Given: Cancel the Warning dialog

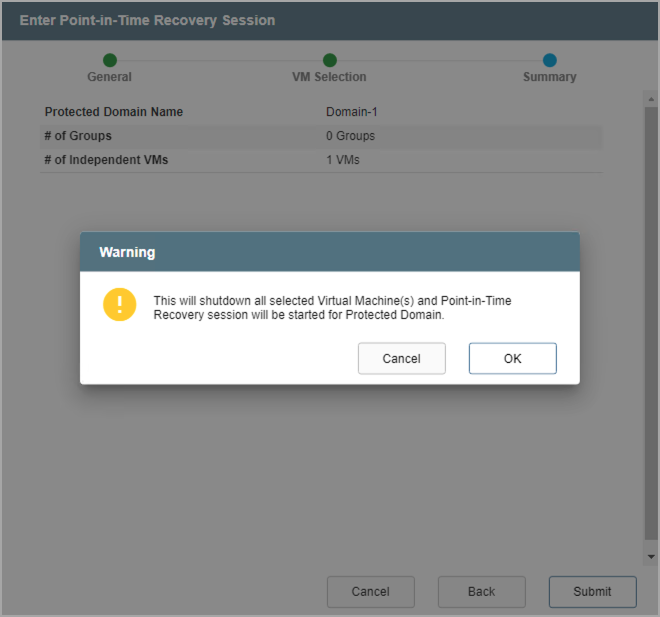Looking at the screenshot, I should point(401,358).
